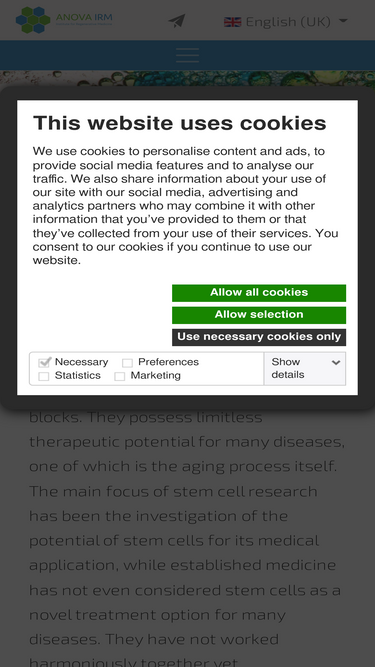Click the Show details chevron arrow
This screenshot has height=667, width=375.
(x=336, y=362)
